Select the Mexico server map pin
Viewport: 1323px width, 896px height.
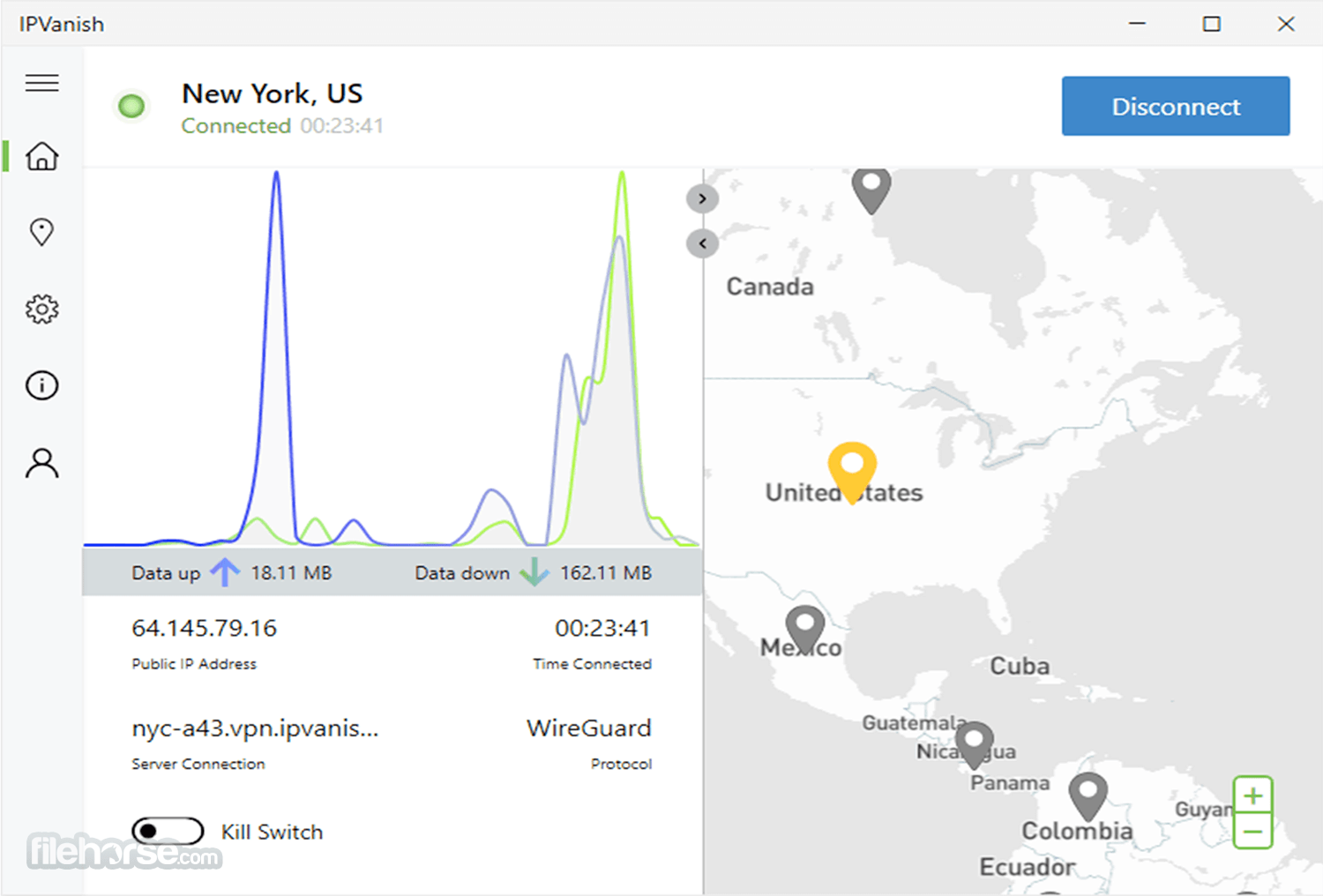(804, 630)
